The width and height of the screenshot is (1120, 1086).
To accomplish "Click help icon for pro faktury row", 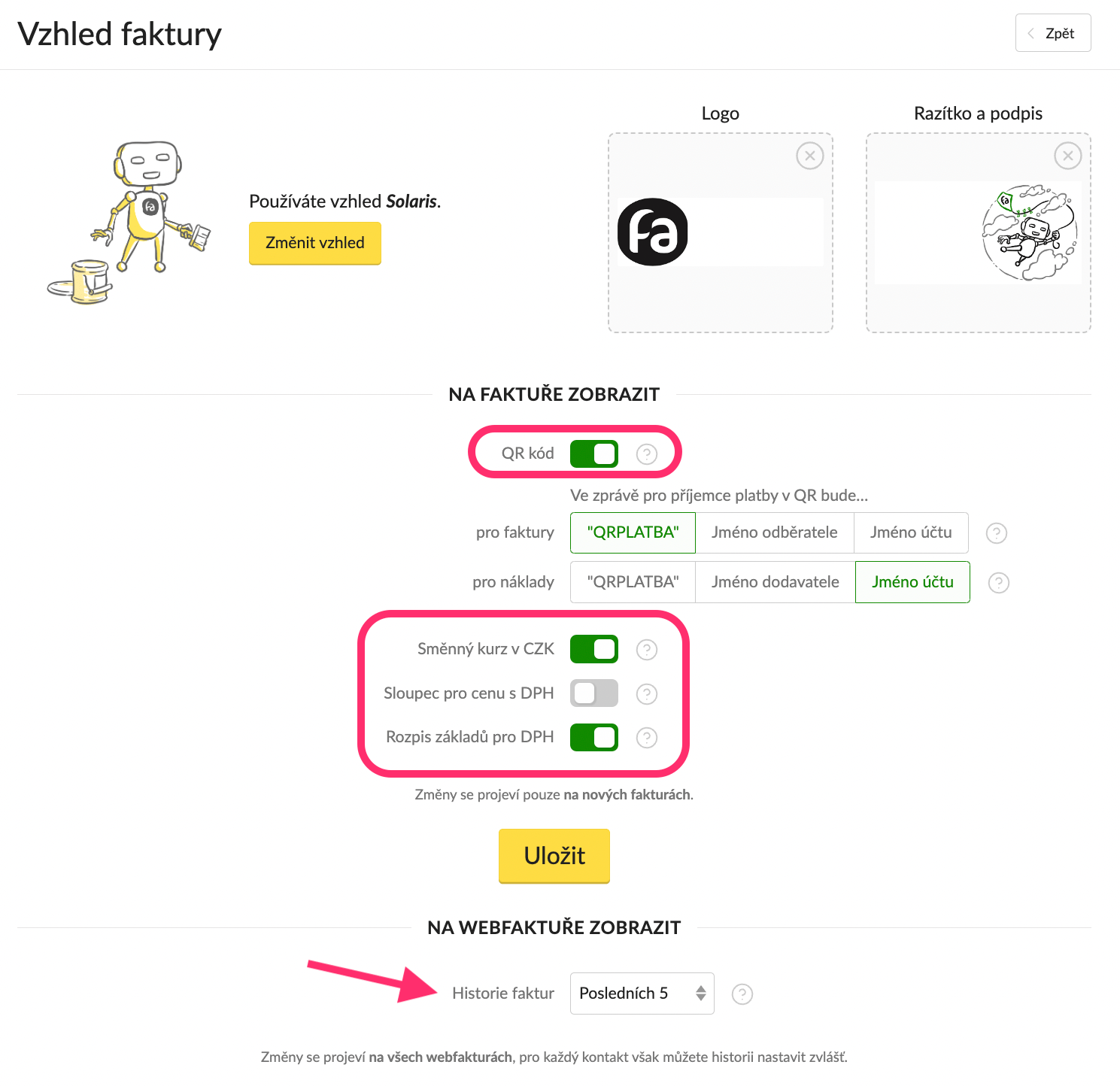I will pyautogui.click(x=996, y=533).
